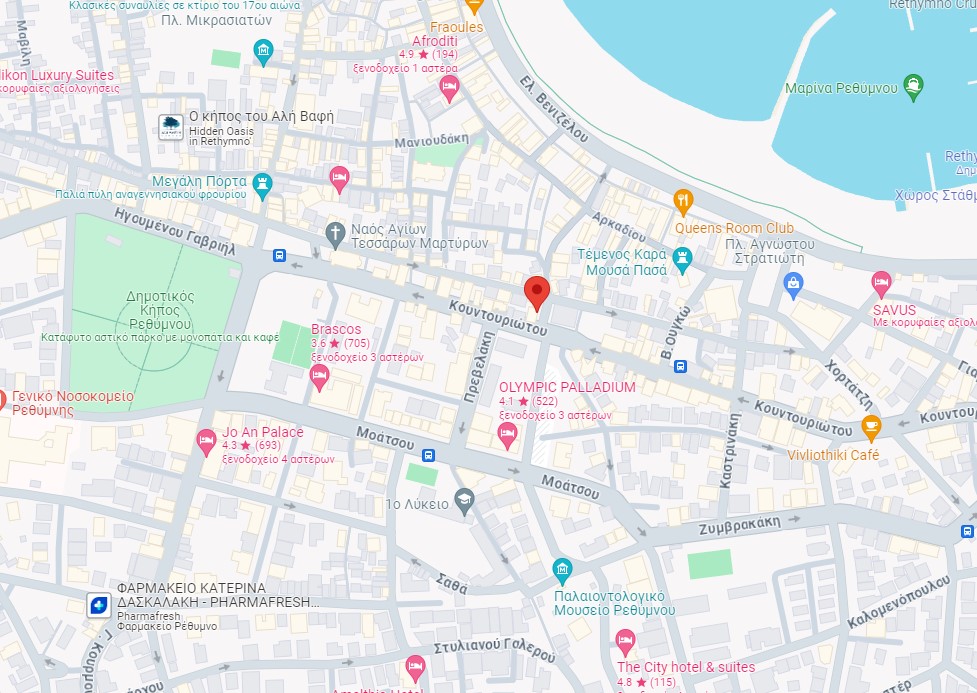Open the Jo An Palace hotel pin
Screen dimensions: 977x693
pyautogui.click(x=206, y=442)
